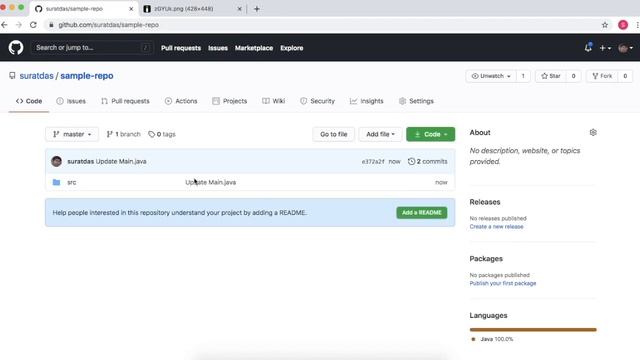This screenshot has height=360, width=640.
Task: Click the fork count showing 0
Action: tap(625, 76)
